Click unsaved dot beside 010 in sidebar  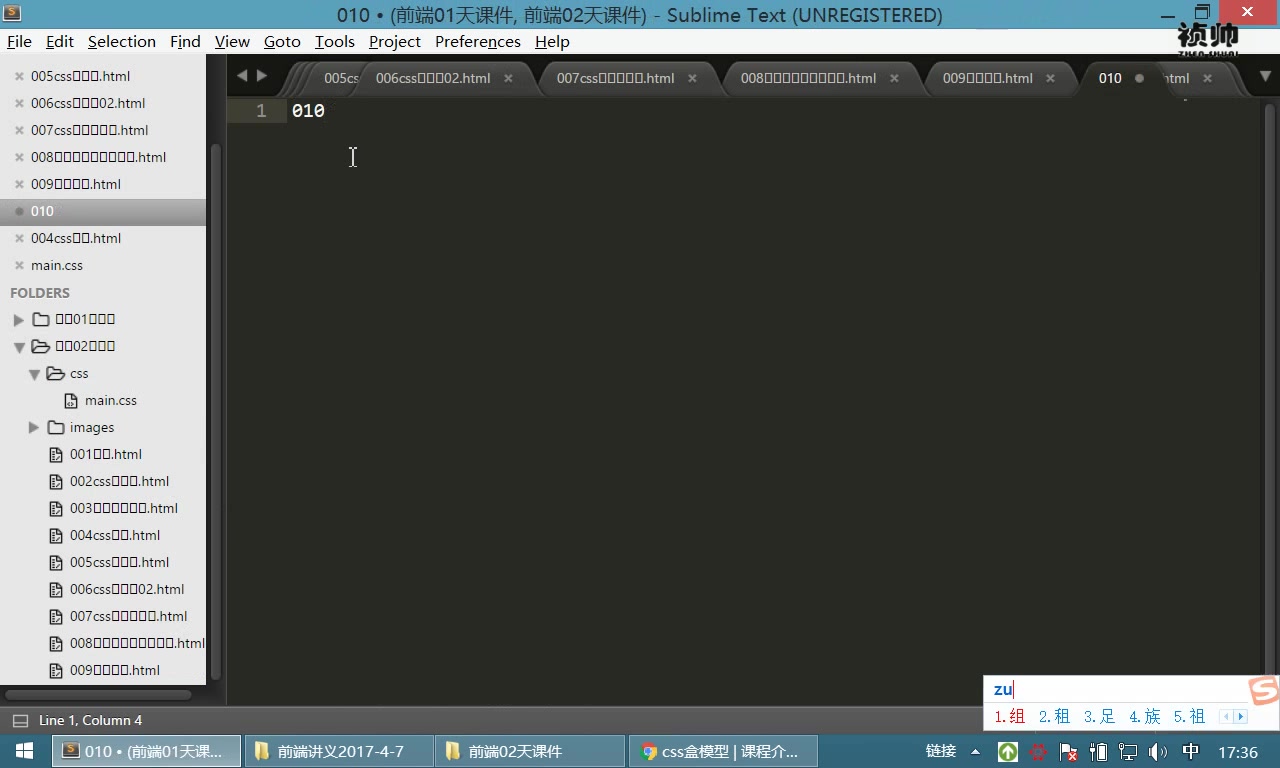click(19, 211)
